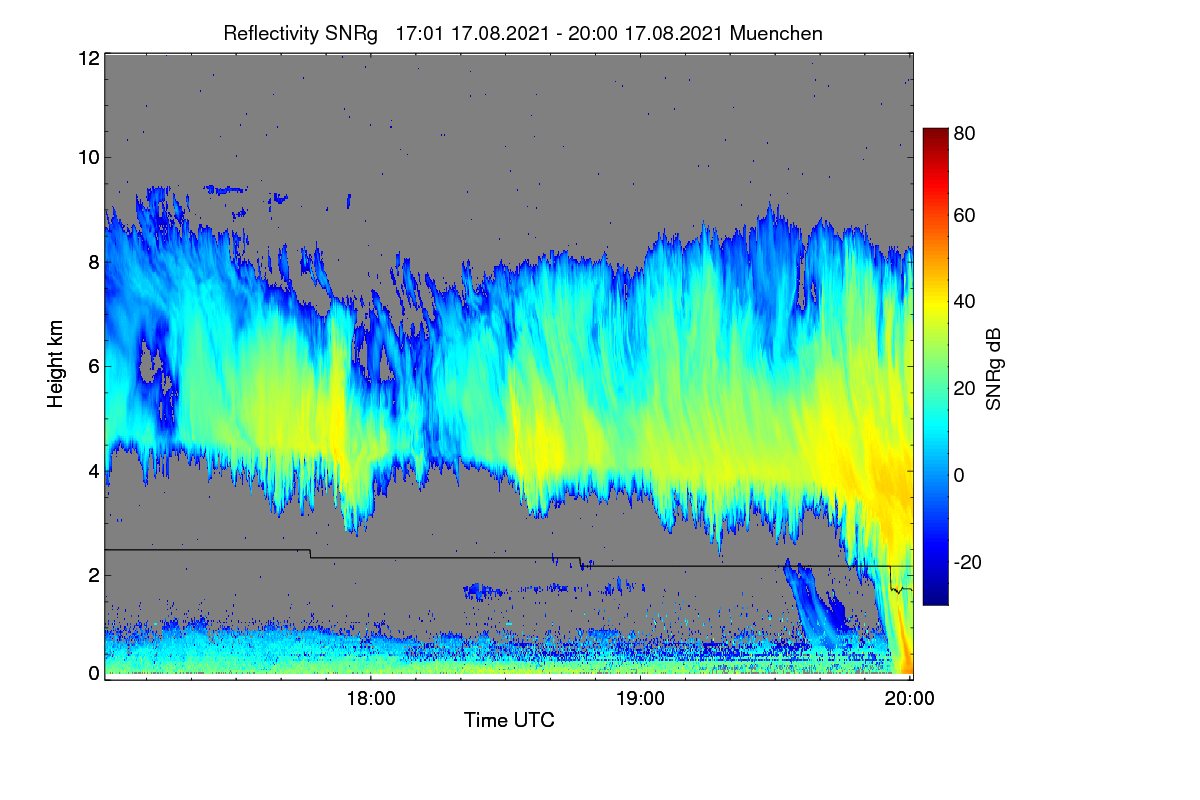Click the yellow band of the colorbar

coord(935,308)
